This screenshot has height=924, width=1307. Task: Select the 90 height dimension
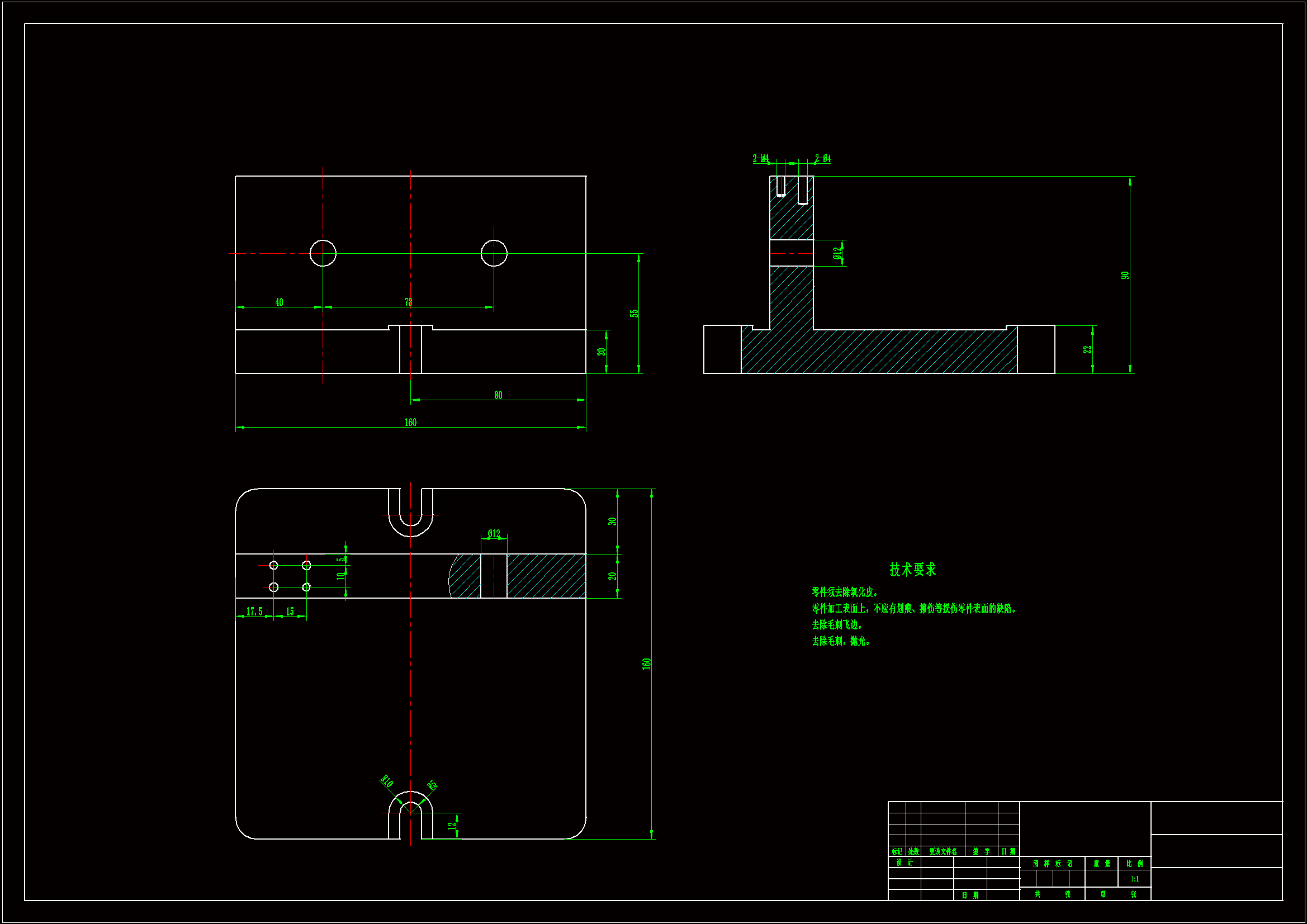[1125, 276]
